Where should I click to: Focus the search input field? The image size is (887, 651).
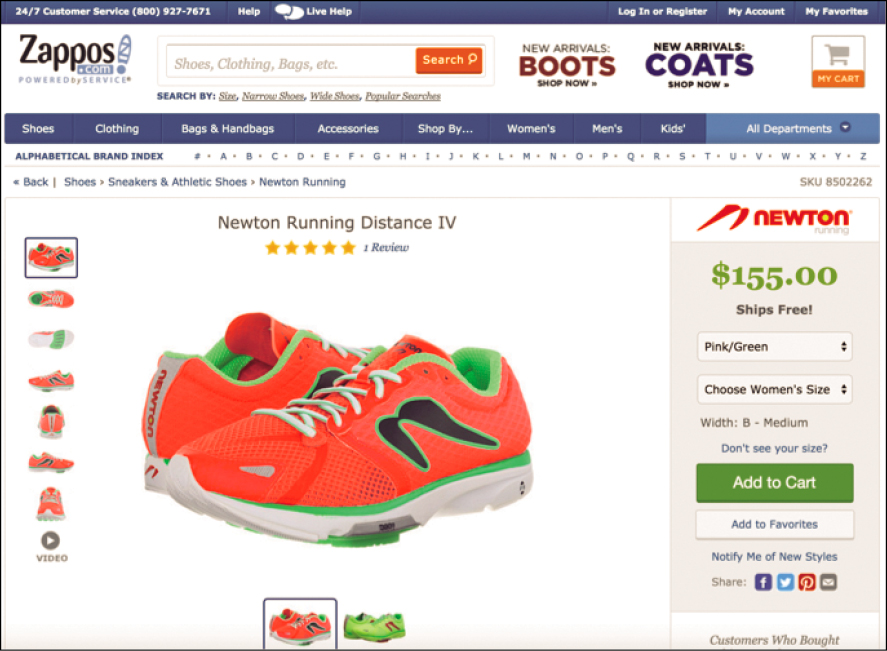tap(291, 61)
